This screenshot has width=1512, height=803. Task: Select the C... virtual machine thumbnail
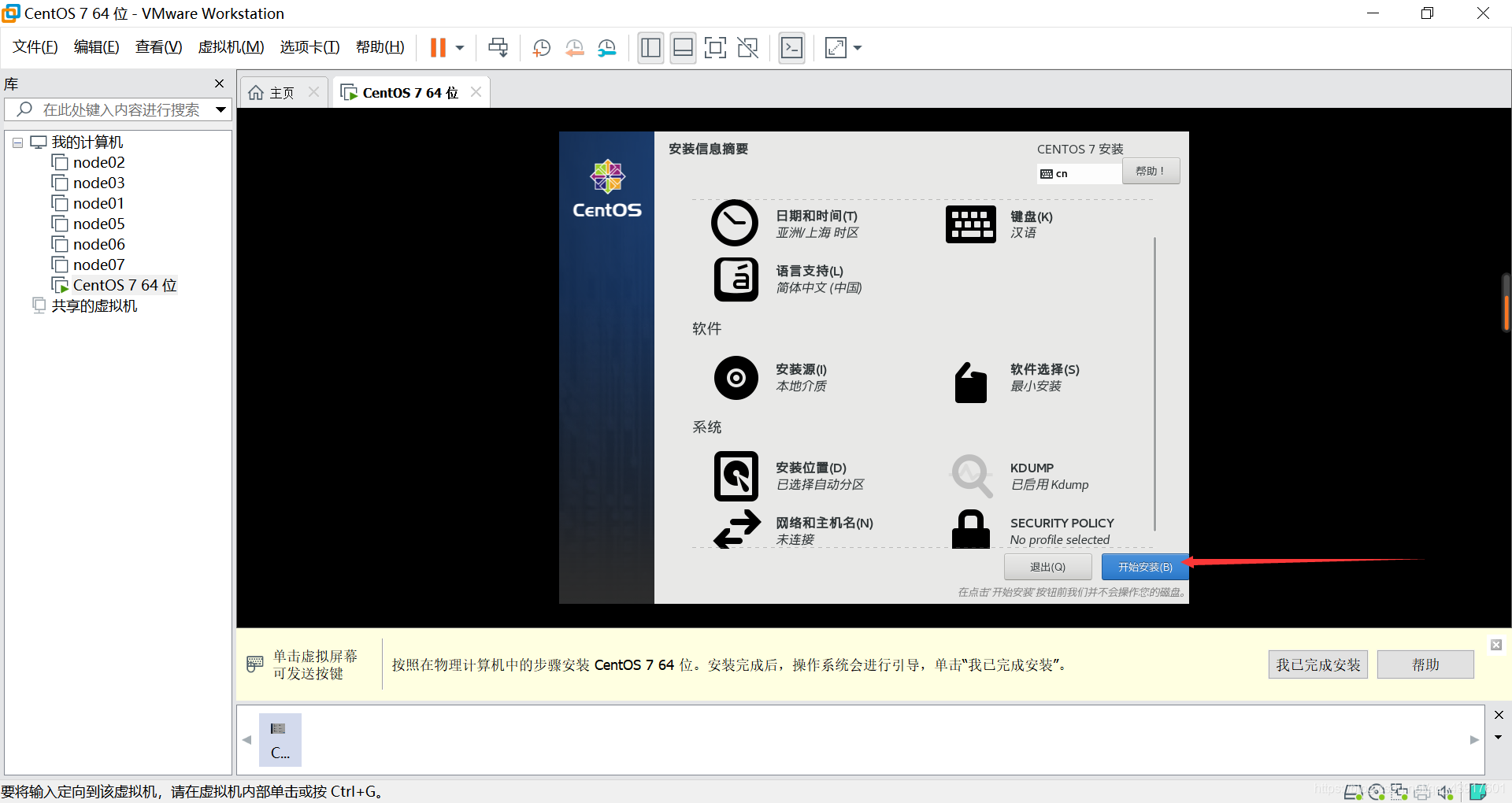coord(280,740)
